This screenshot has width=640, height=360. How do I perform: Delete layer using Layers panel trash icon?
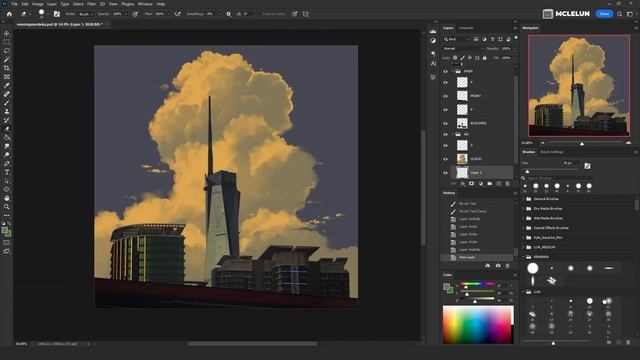pos(507,184)
